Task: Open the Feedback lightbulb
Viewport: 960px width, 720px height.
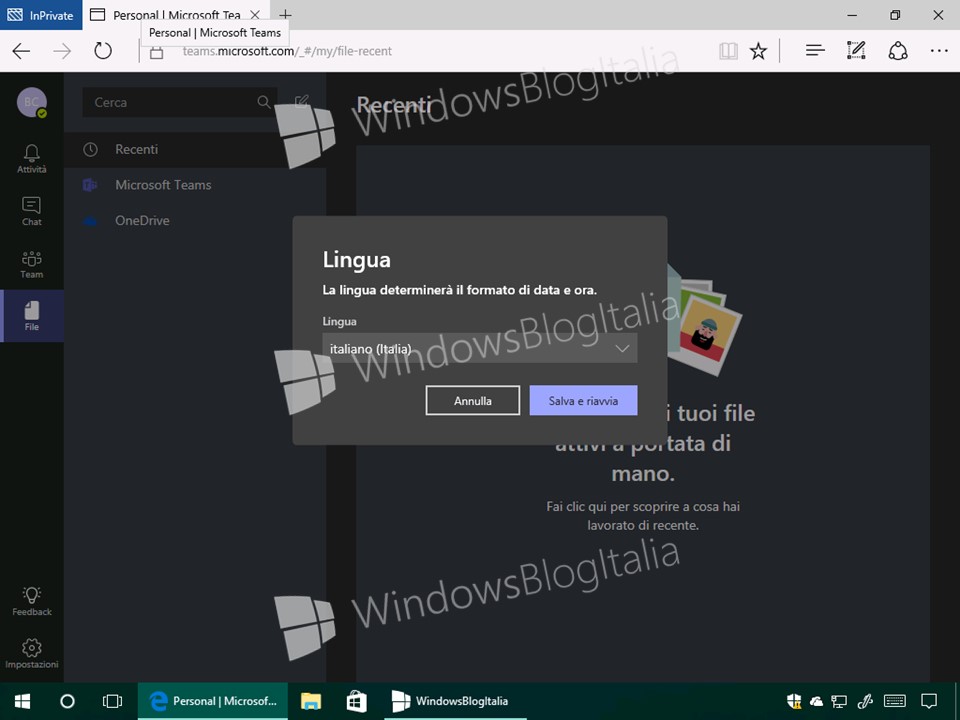Action: point(31,601)
